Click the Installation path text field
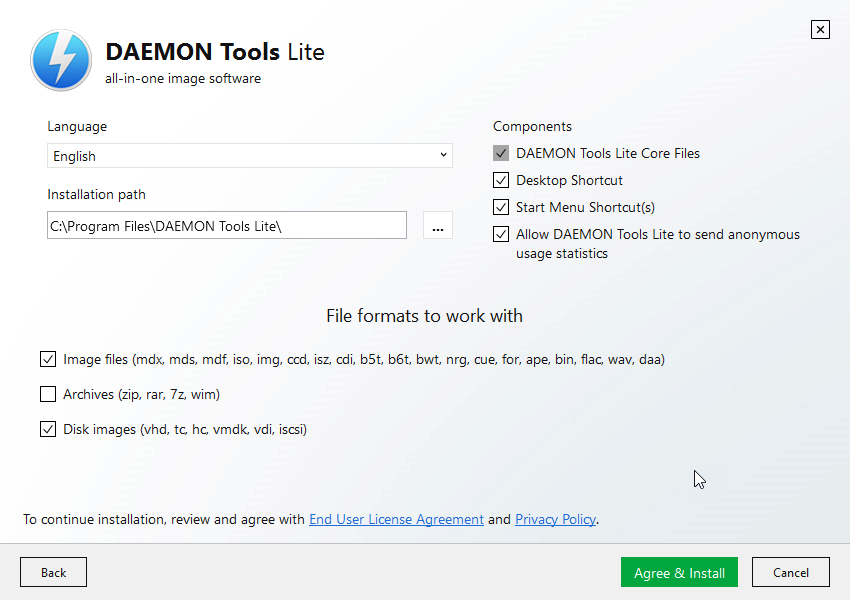 point(226,226)
